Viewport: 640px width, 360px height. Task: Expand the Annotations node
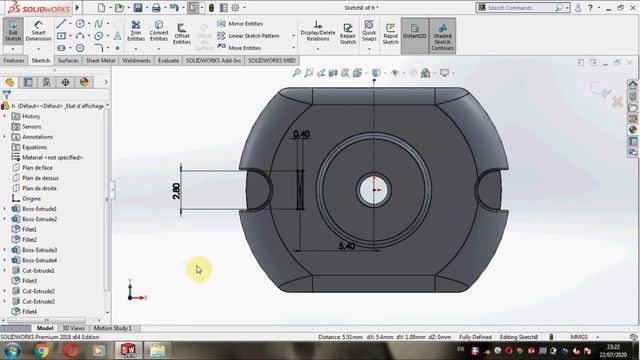4,137
